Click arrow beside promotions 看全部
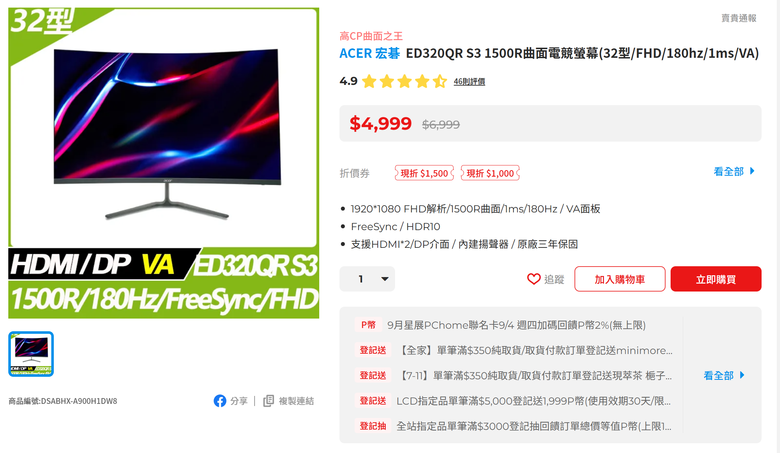 point(742,375)
